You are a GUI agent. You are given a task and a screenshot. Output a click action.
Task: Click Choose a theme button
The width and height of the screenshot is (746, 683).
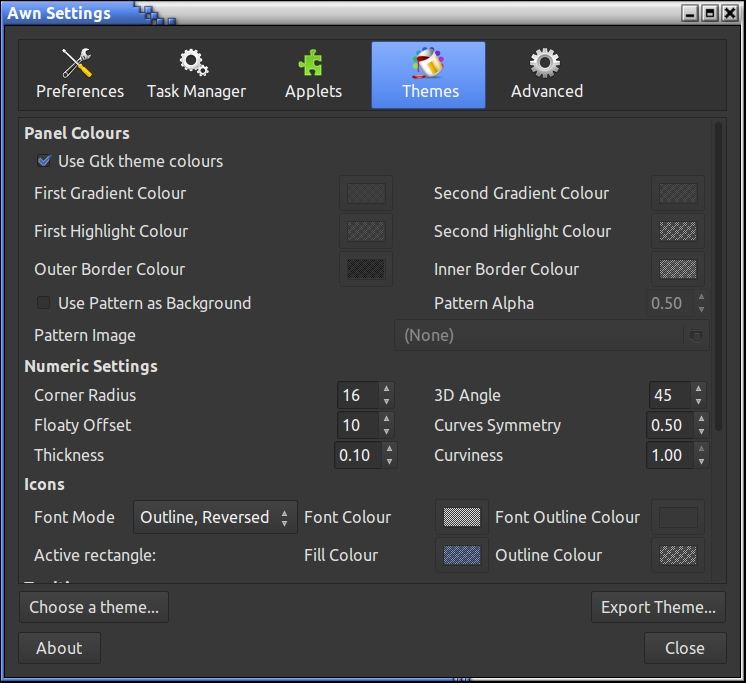(94, 607)
